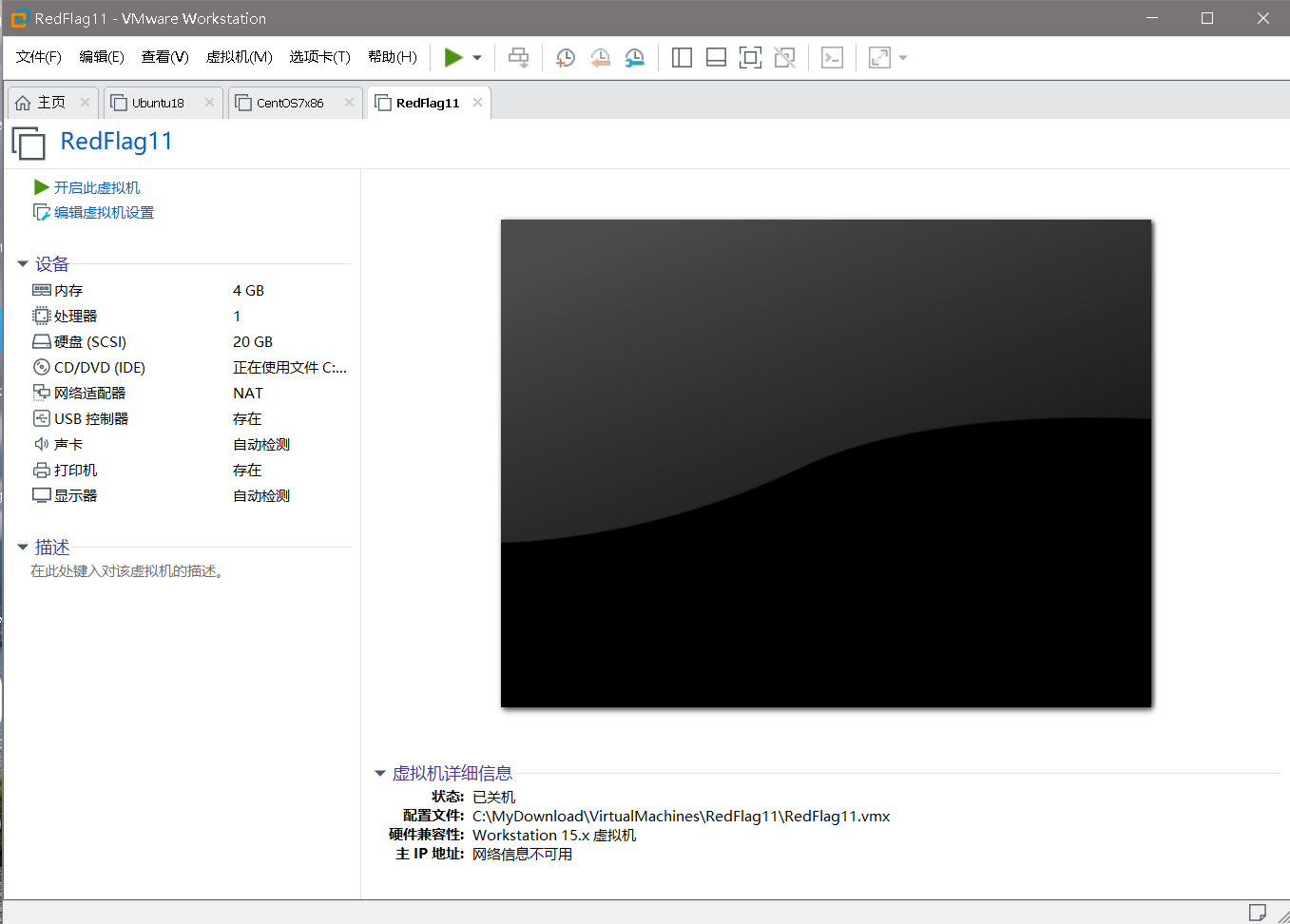
Task: Open the 文件(F) menu
Action: point(39,57)
